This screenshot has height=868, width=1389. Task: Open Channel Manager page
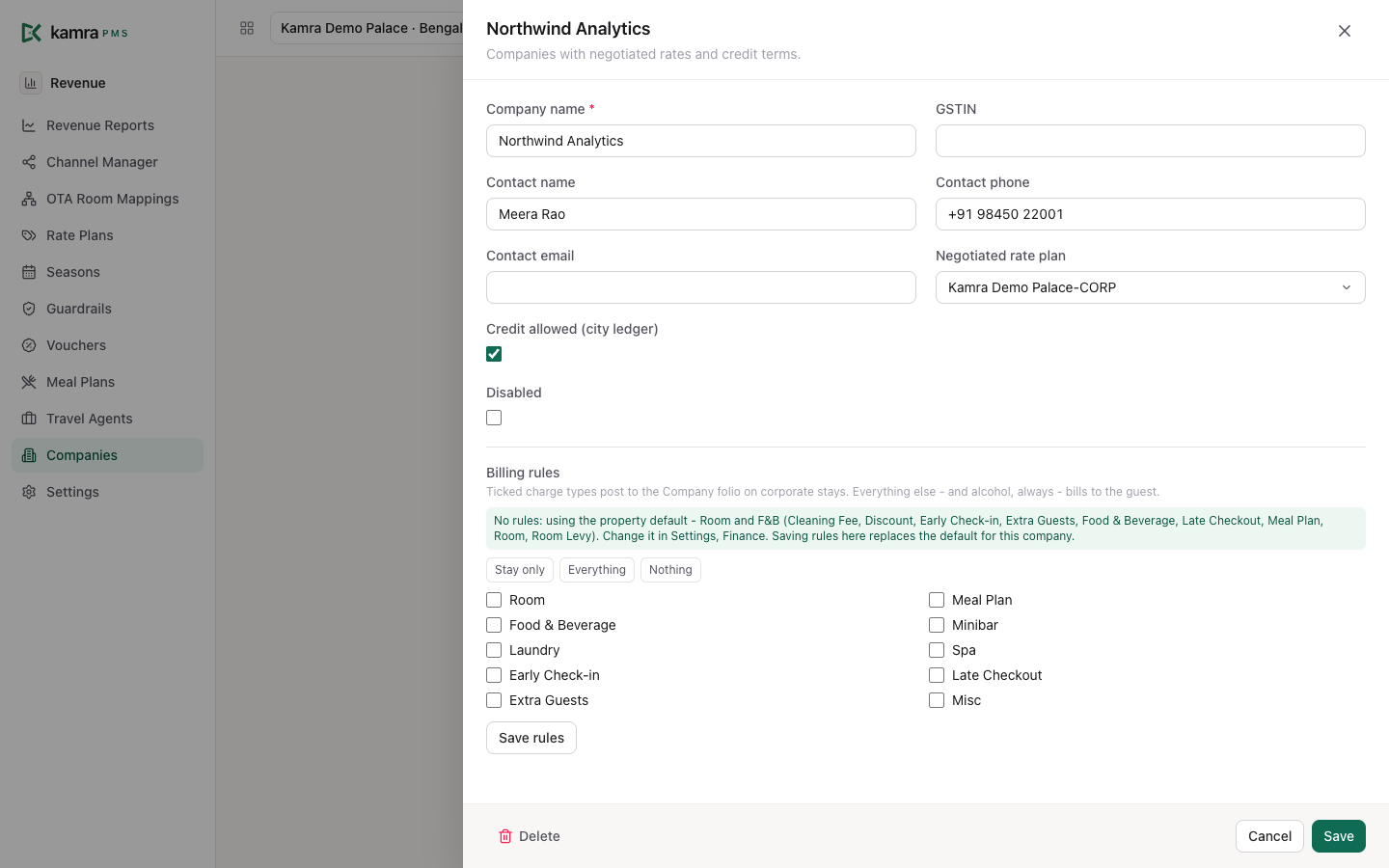(x=107, y=162)
